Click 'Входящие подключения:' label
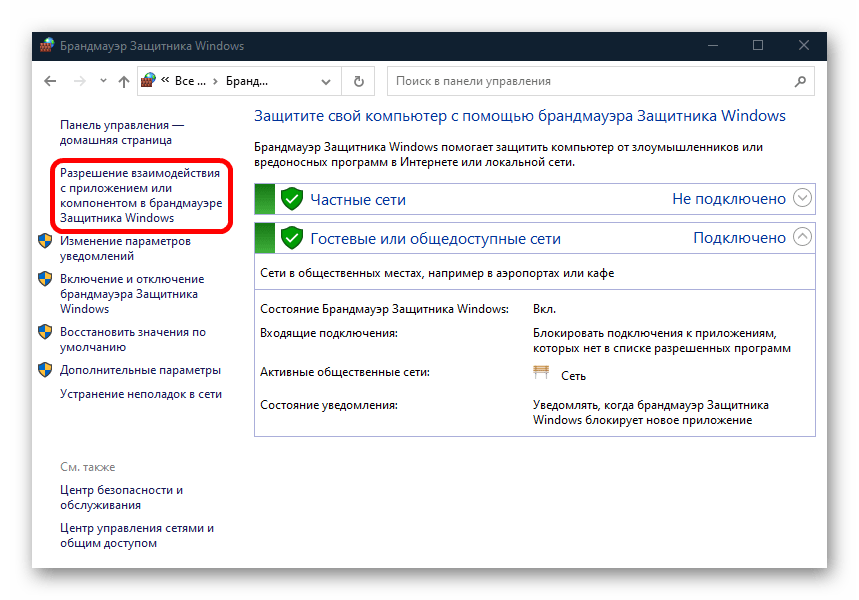The image size is (859, 600). [x=329, y=333]
